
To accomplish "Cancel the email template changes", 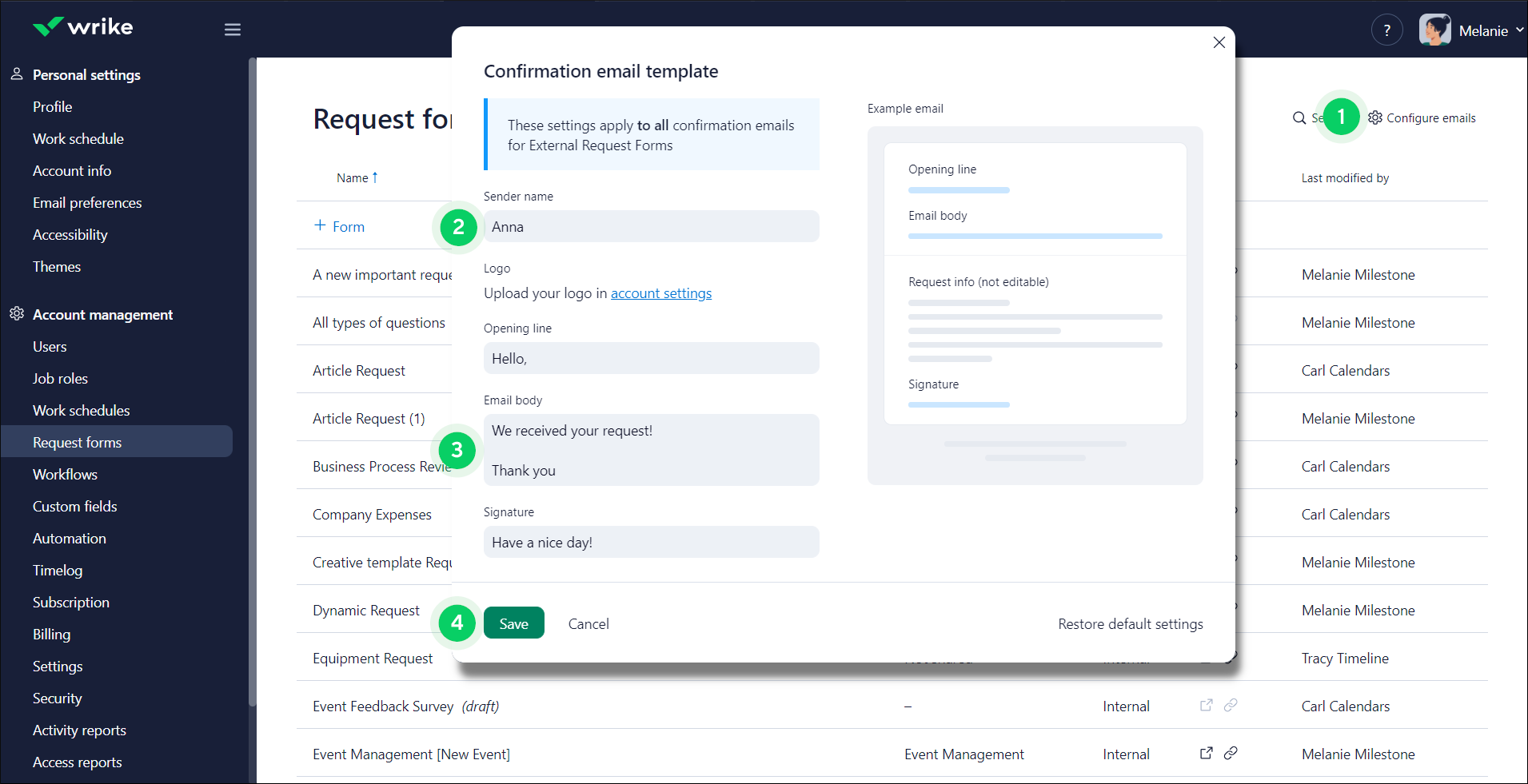I will coord(588,623).
